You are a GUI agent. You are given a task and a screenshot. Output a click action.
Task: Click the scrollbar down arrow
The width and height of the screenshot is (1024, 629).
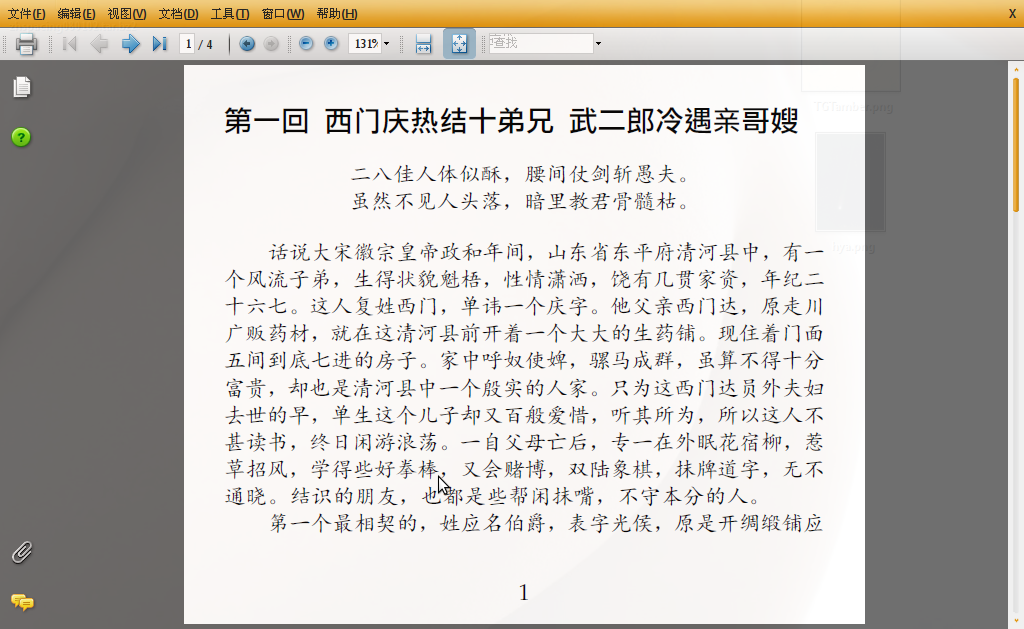click(1016, 620)
